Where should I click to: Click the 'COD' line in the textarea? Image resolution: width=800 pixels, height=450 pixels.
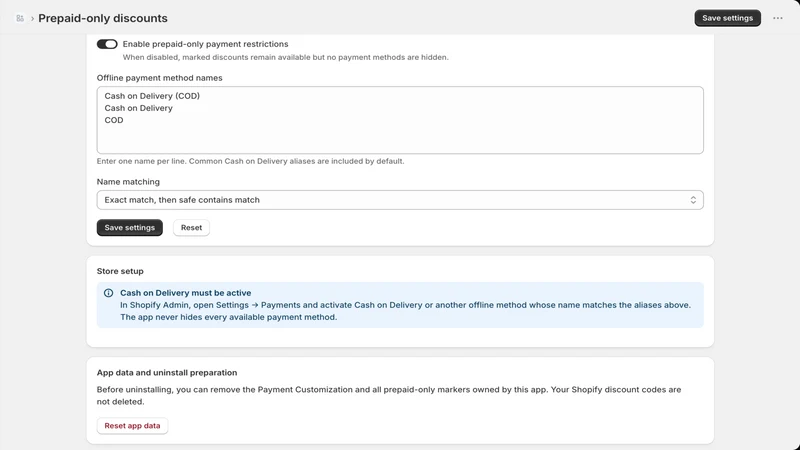(x=114, y=120)
